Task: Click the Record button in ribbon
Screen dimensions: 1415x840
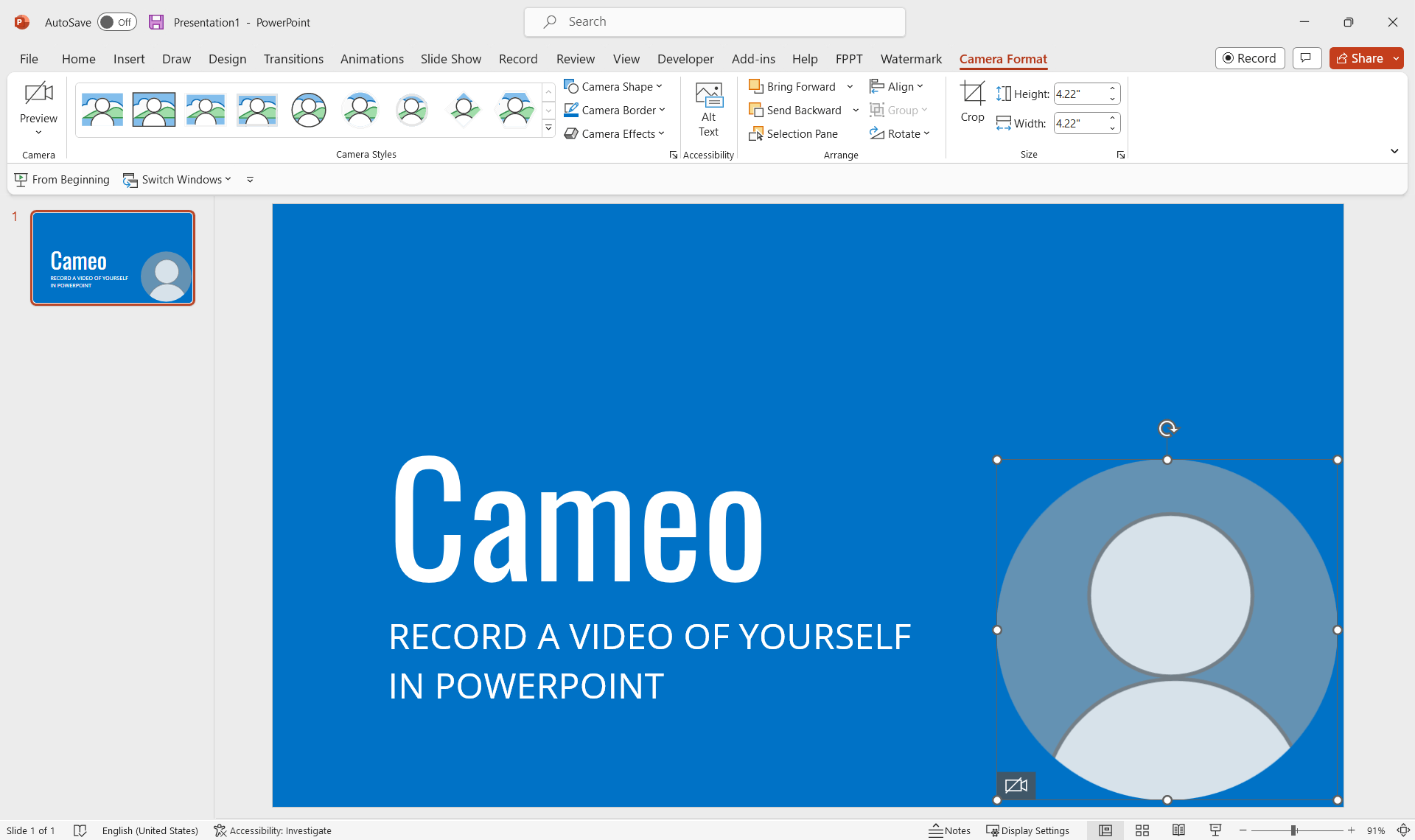Action: pos(1249,58)
